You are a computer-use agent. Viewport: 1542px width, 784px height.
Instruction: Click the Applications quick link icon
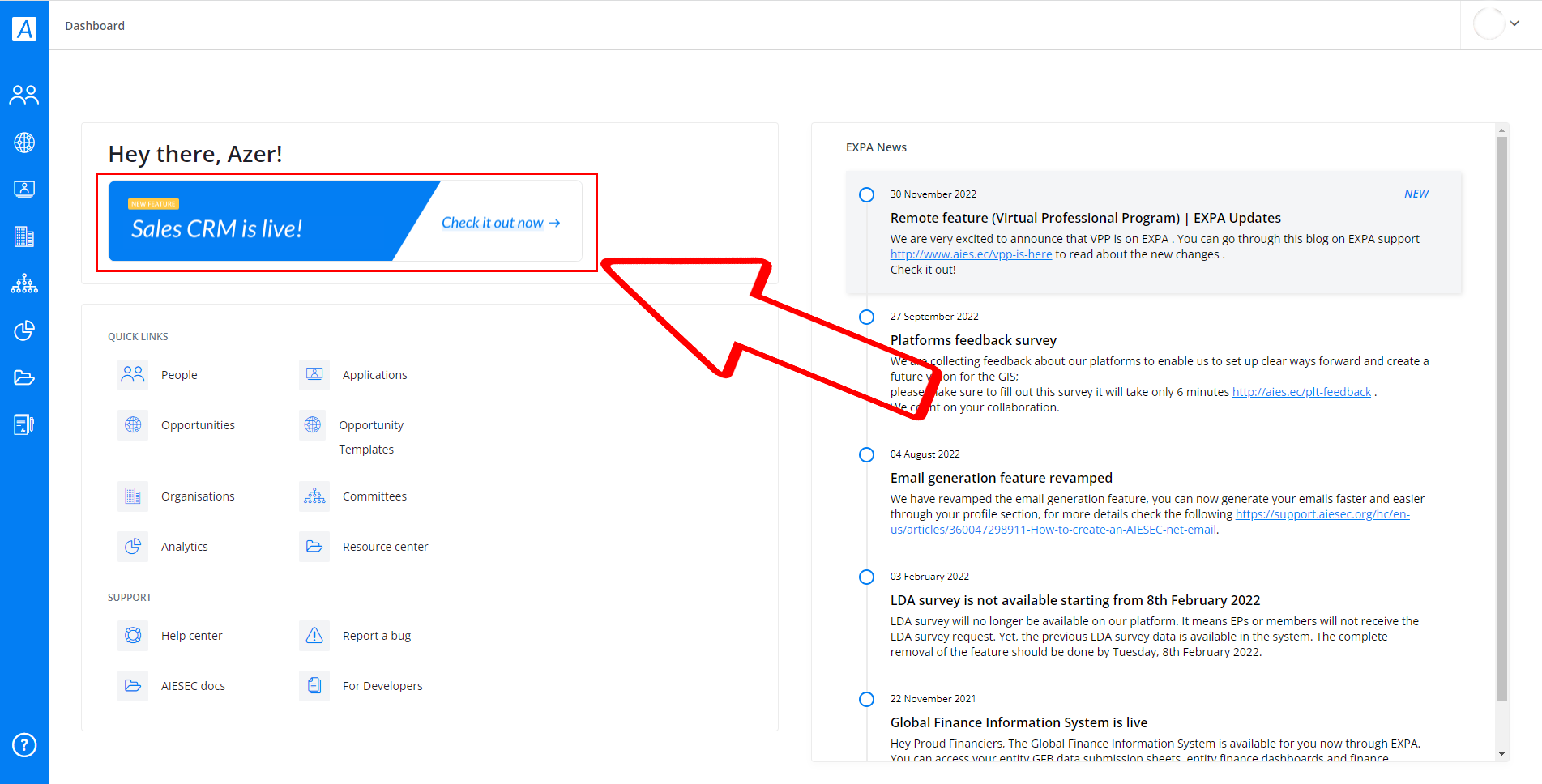click(314, 375)
